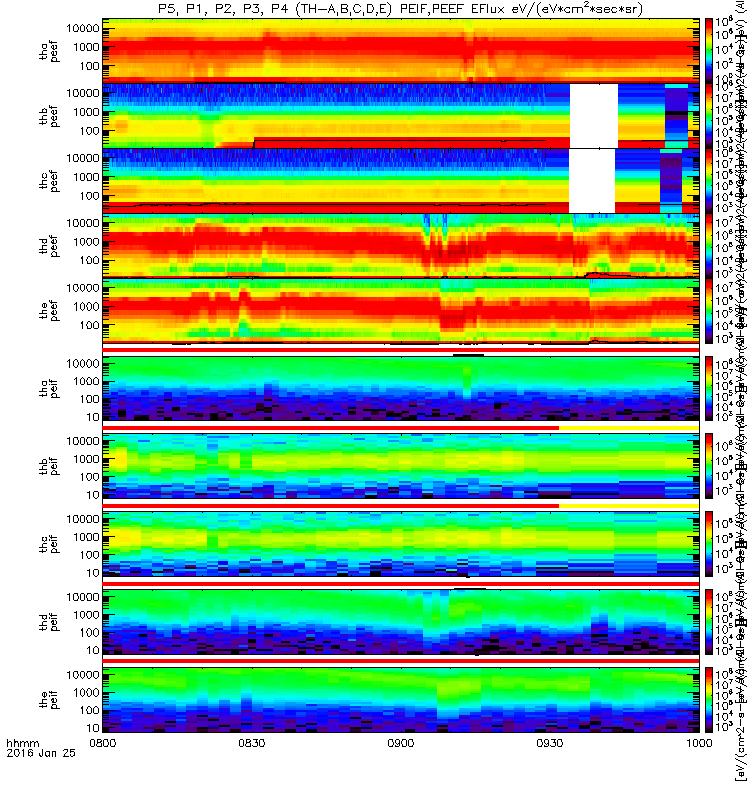This screenshot has height=800, width=750.
Task: Click the yellow segment of the bar under tha peif
Action: click(629, 428)
